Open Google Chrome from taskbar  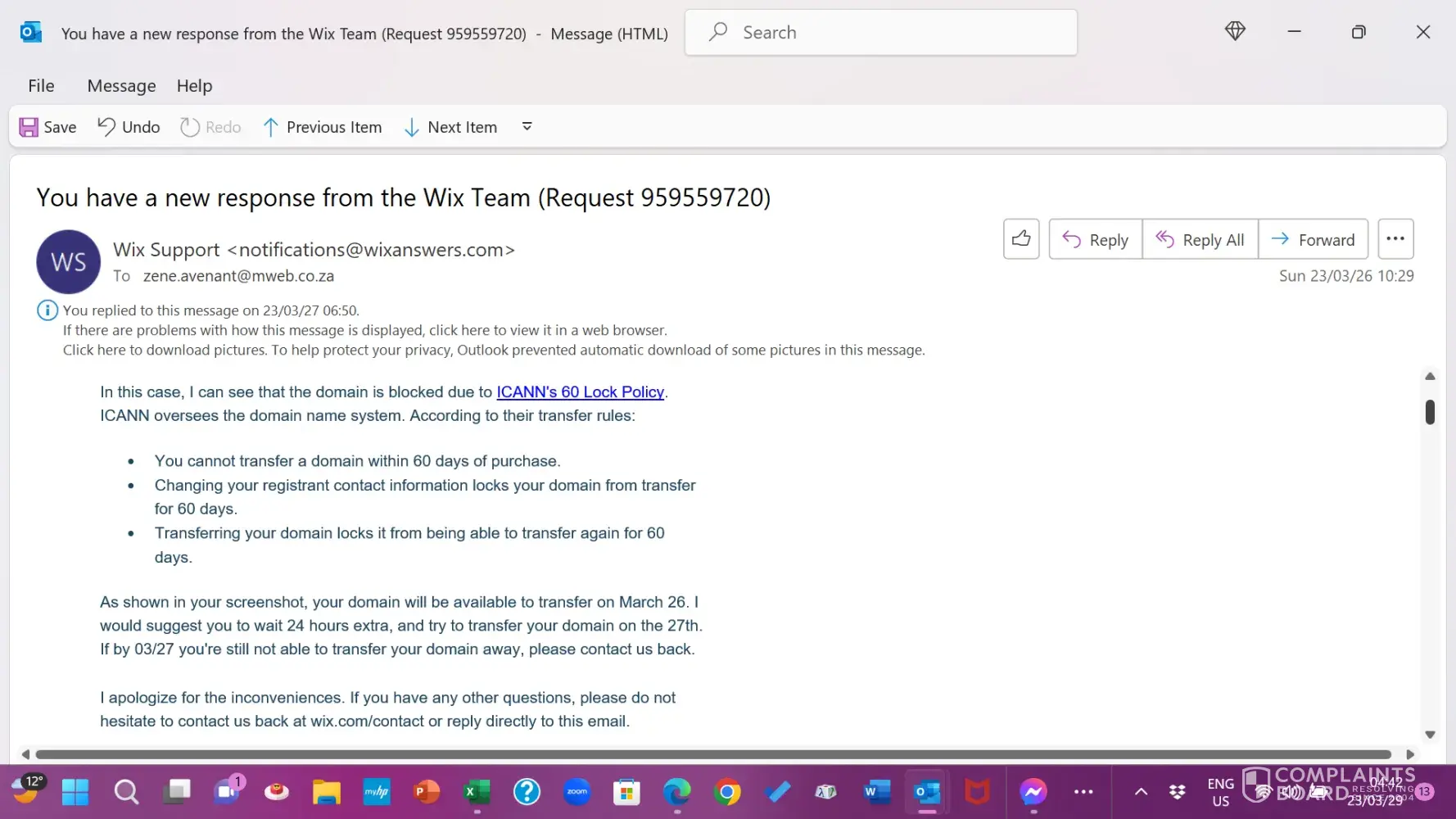[726, 792]
